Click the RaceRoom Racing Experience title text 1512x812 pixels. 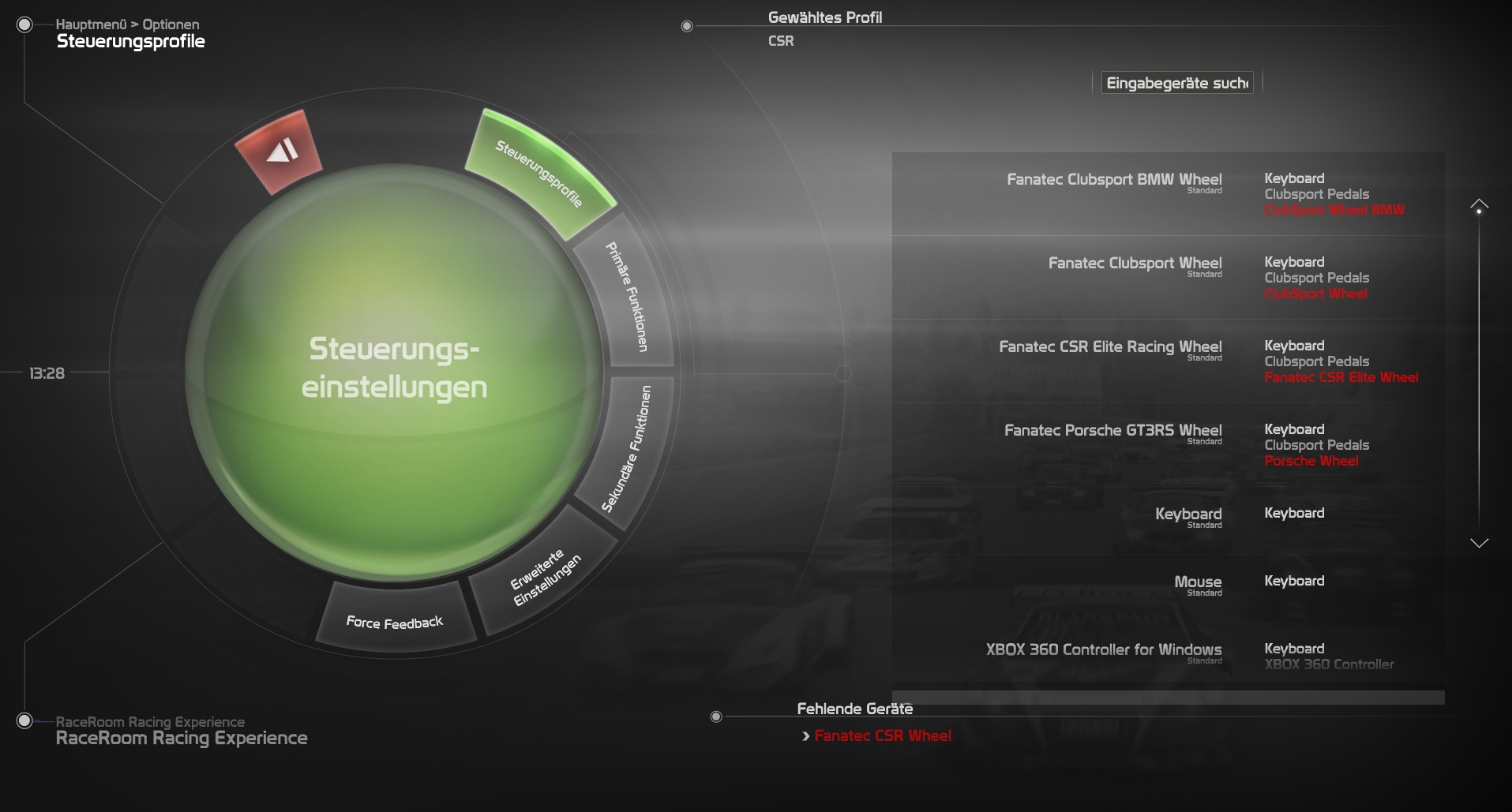point(182,739)
